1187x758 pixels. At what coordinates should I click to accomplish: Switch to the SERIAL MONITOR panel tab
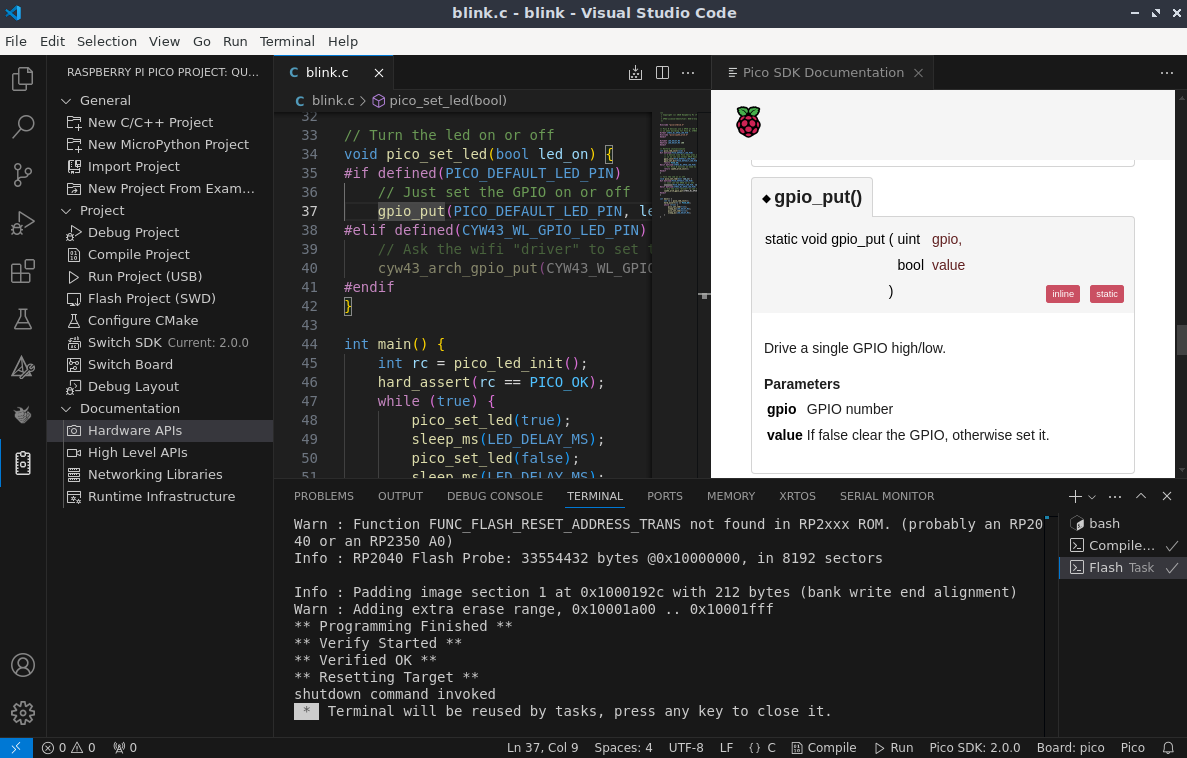pyautogui.click(x=886, y=496)
